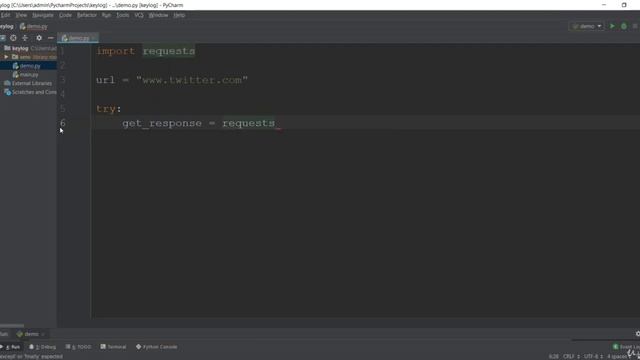Click the url string "www.twitter.com"

pyautogui.click(x=192, y=80)
